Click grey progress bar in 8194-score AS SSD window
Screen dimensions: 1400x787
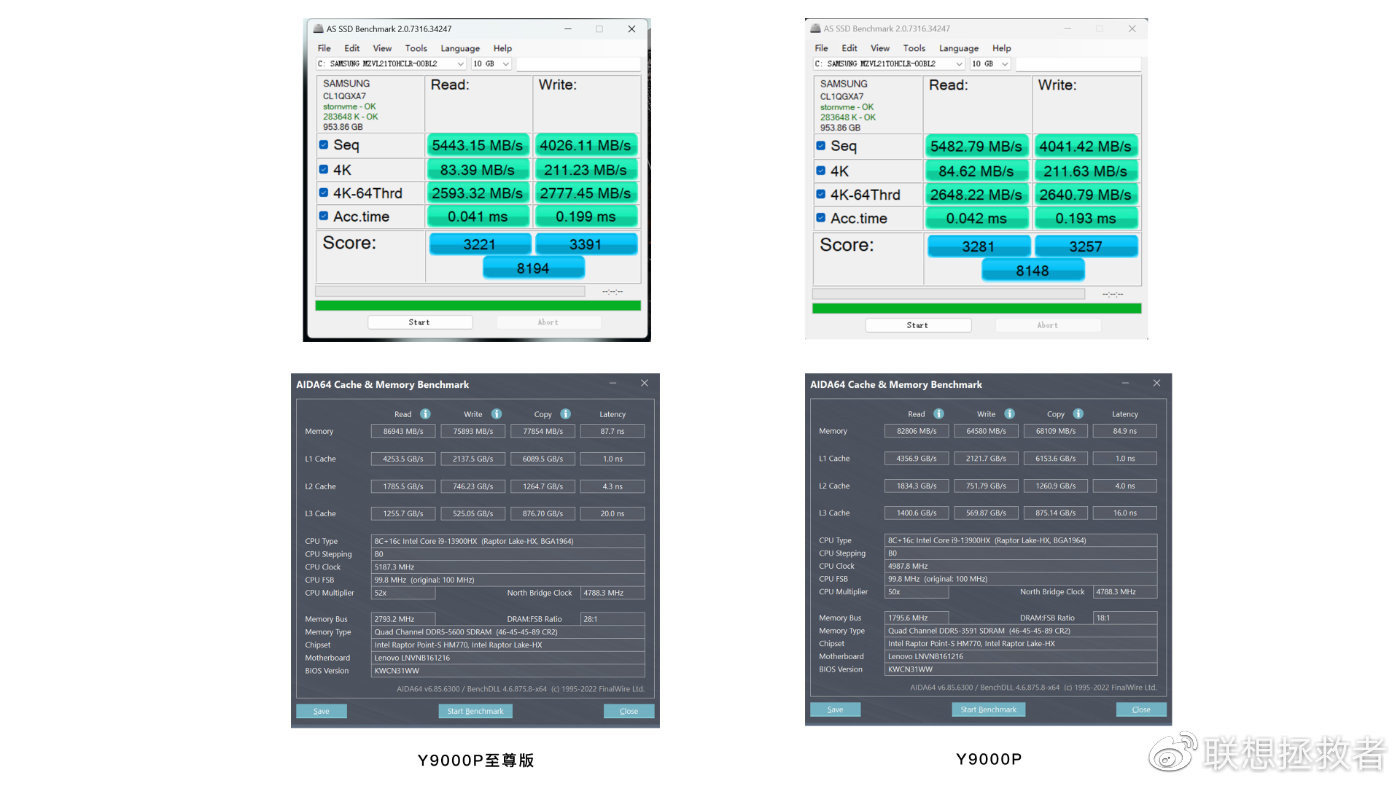(x=450, y=291)
